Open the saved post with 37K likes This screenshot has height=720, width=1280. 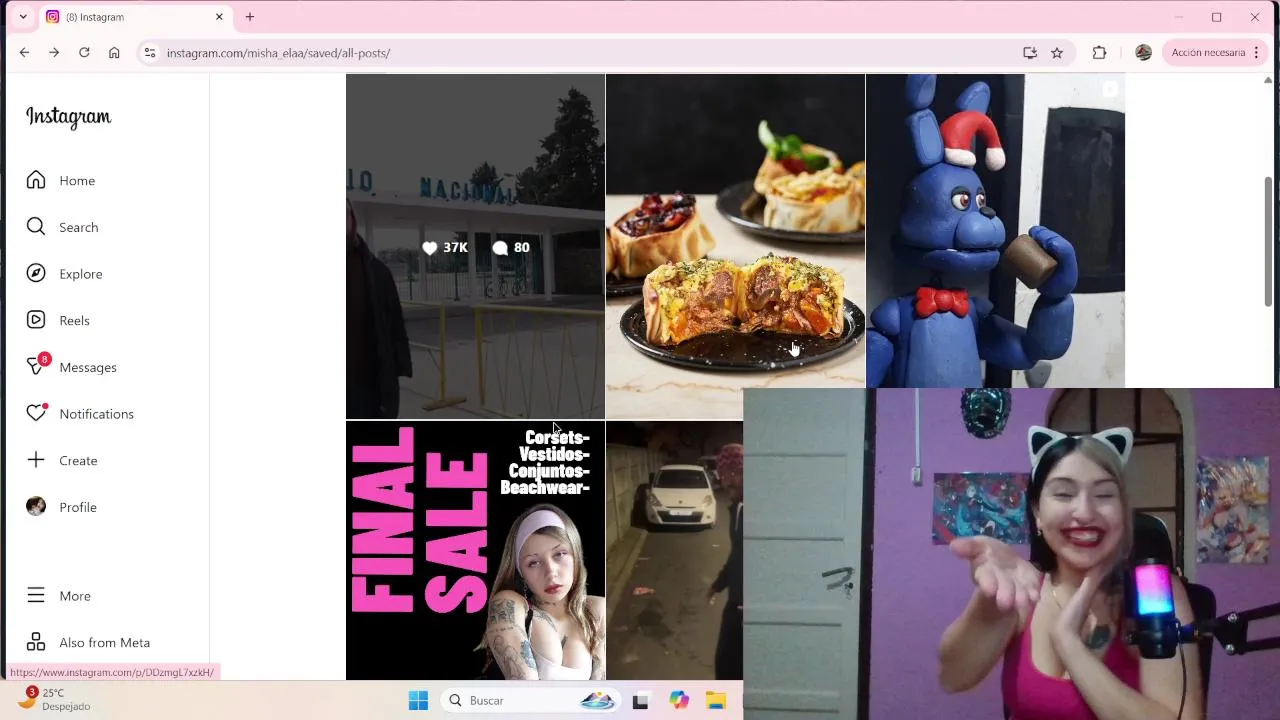point(475,246)
